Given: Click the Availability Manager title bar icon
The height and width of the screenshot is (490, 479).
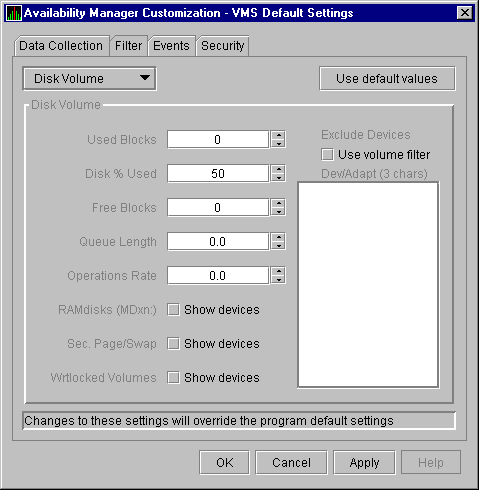Looking at the screenshot, I should pyautogui.click(x=14, y=13).
